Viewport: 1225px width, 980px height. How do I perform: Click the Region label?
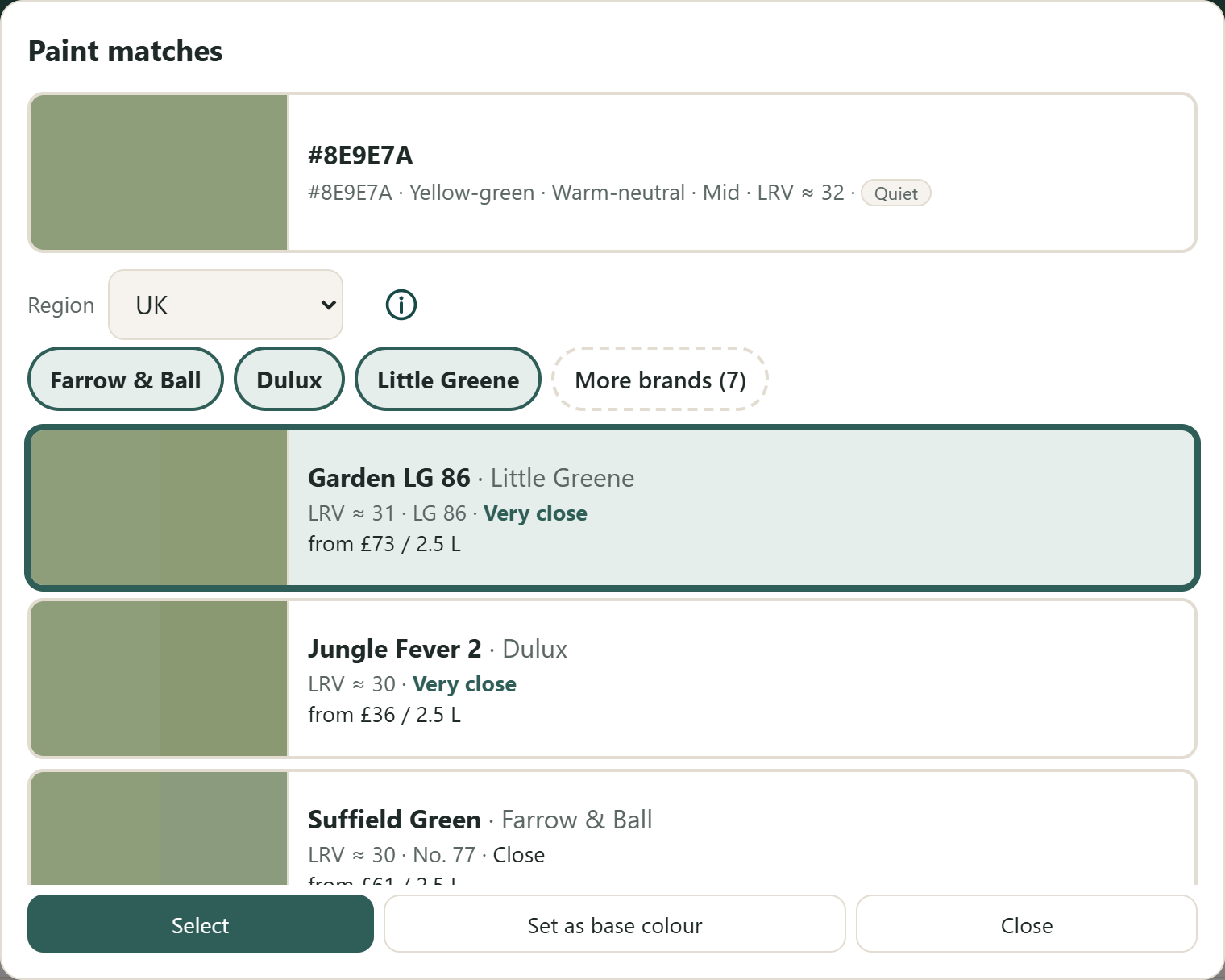pyautogui.click(x=61, y=305)
